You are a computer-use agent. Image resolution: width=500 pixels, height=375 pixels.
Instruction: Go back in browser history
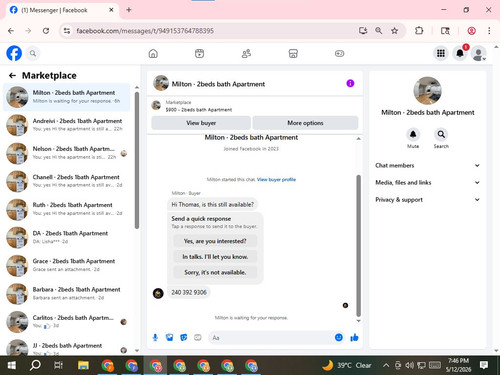11,31
